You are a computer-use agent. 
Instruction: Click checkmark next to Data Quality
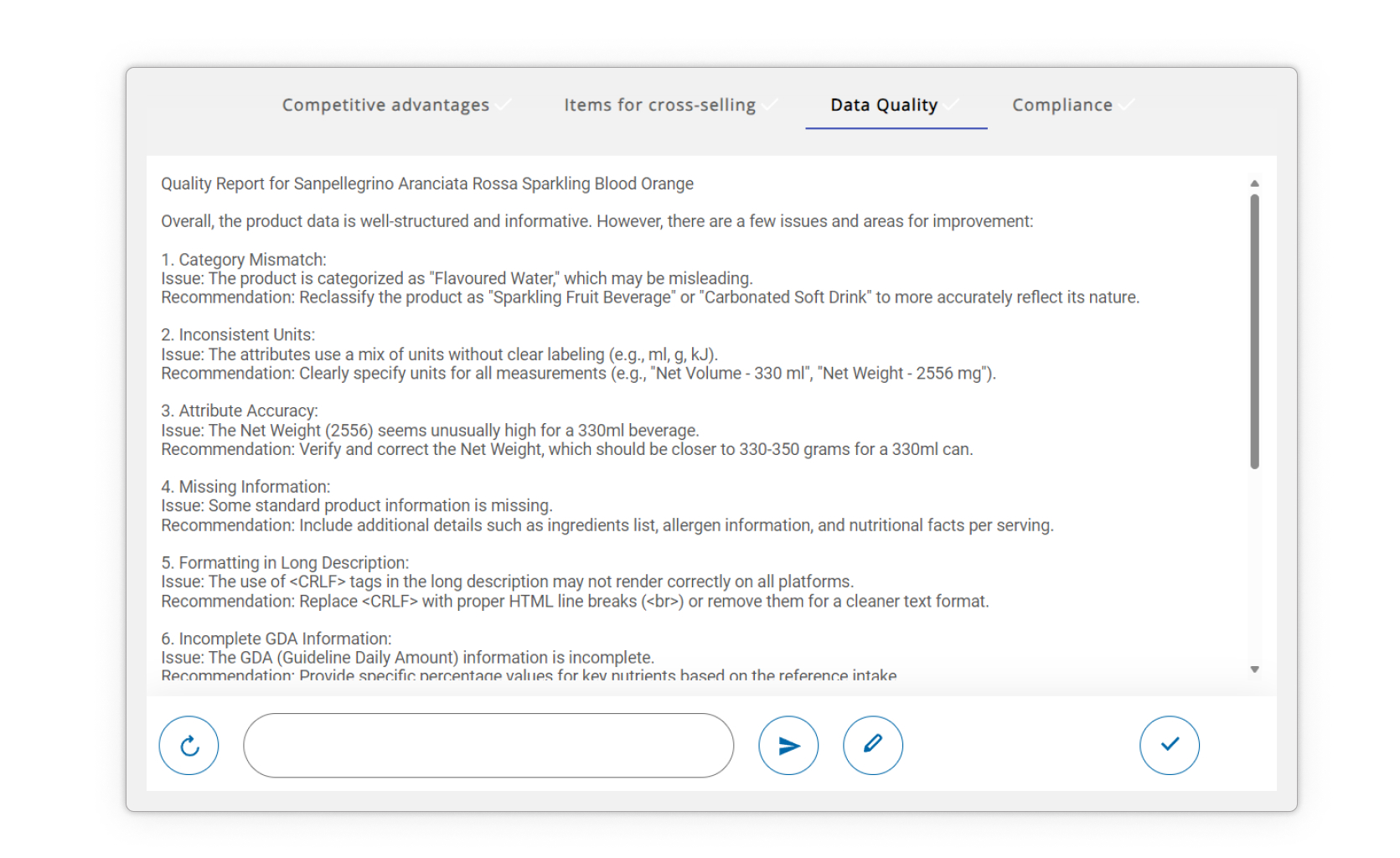point(950,105)
